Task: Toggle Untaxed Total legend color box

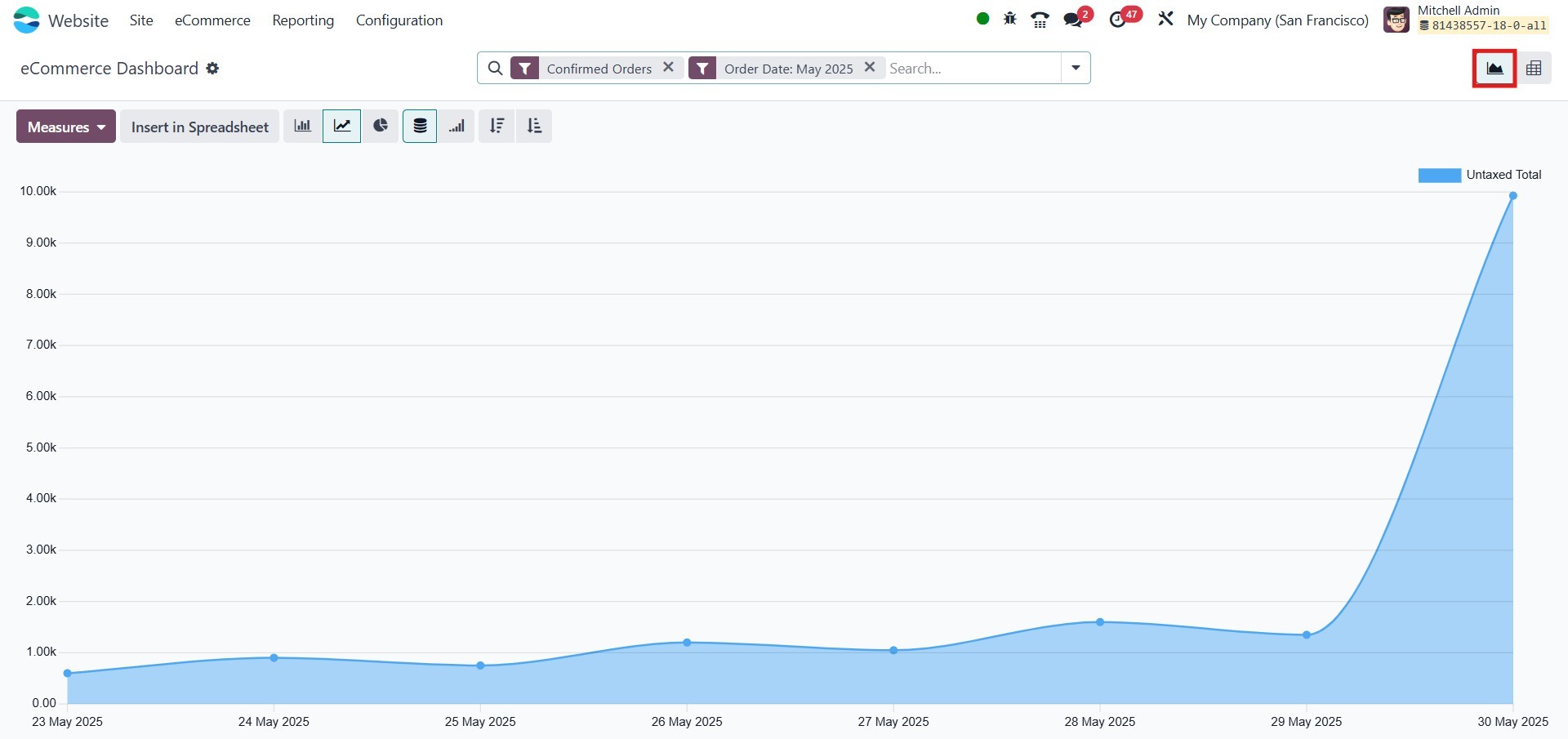Action: (1440, 175)
